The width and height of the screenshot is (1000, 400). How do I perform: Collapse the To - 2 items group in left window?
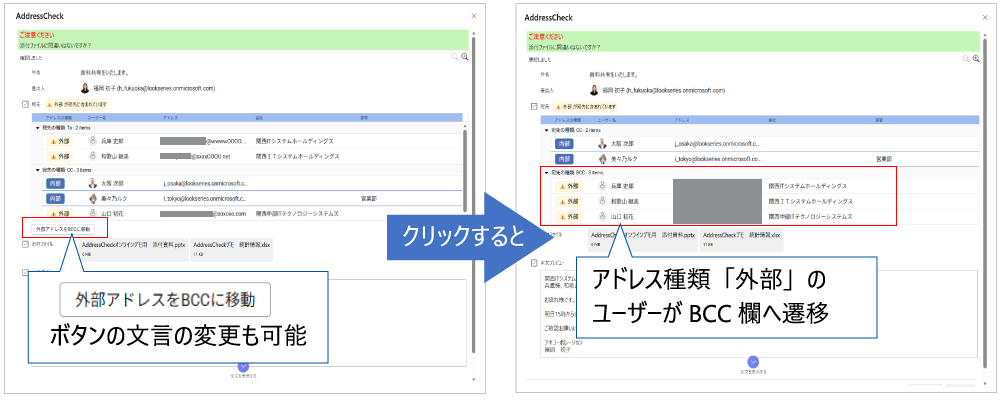pyautogui.click(x=38, y=129)
